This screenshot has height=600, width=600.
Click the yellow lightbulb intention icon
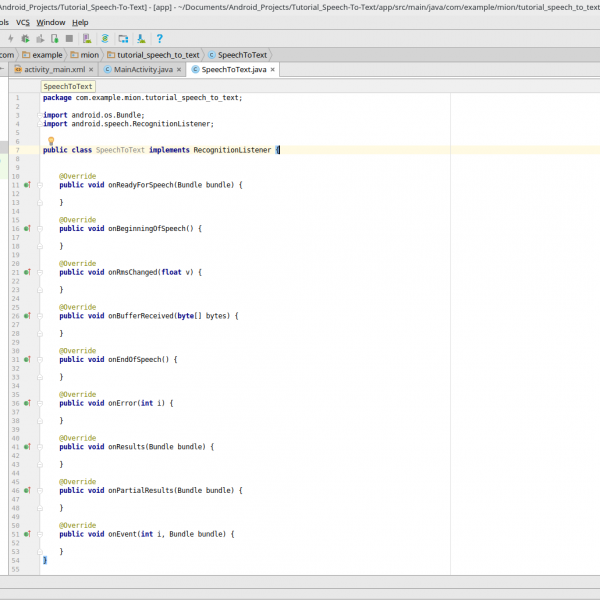coord(50,141)
